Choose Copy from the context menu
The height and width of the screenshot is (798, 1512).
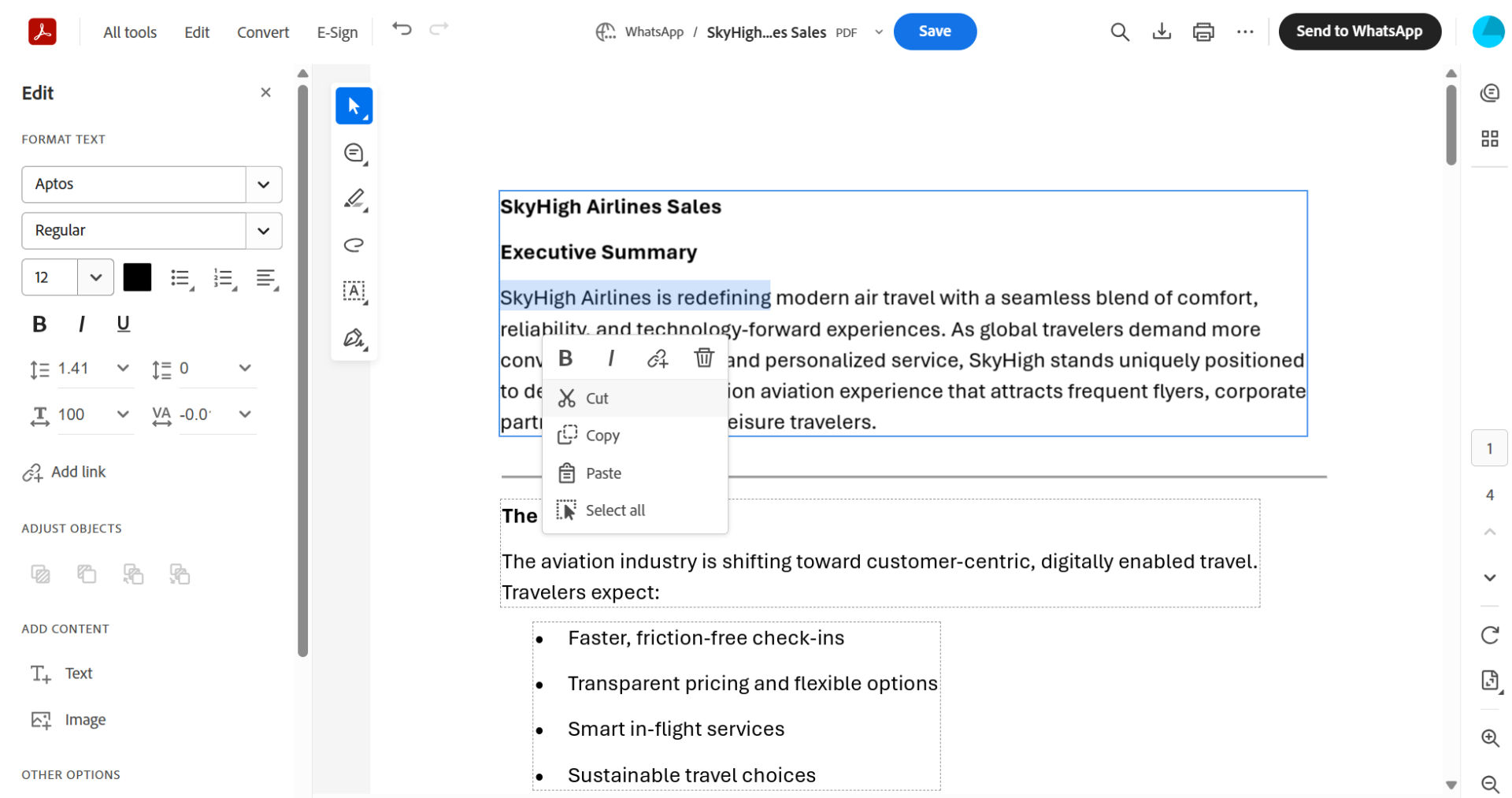tap(602, 435)
